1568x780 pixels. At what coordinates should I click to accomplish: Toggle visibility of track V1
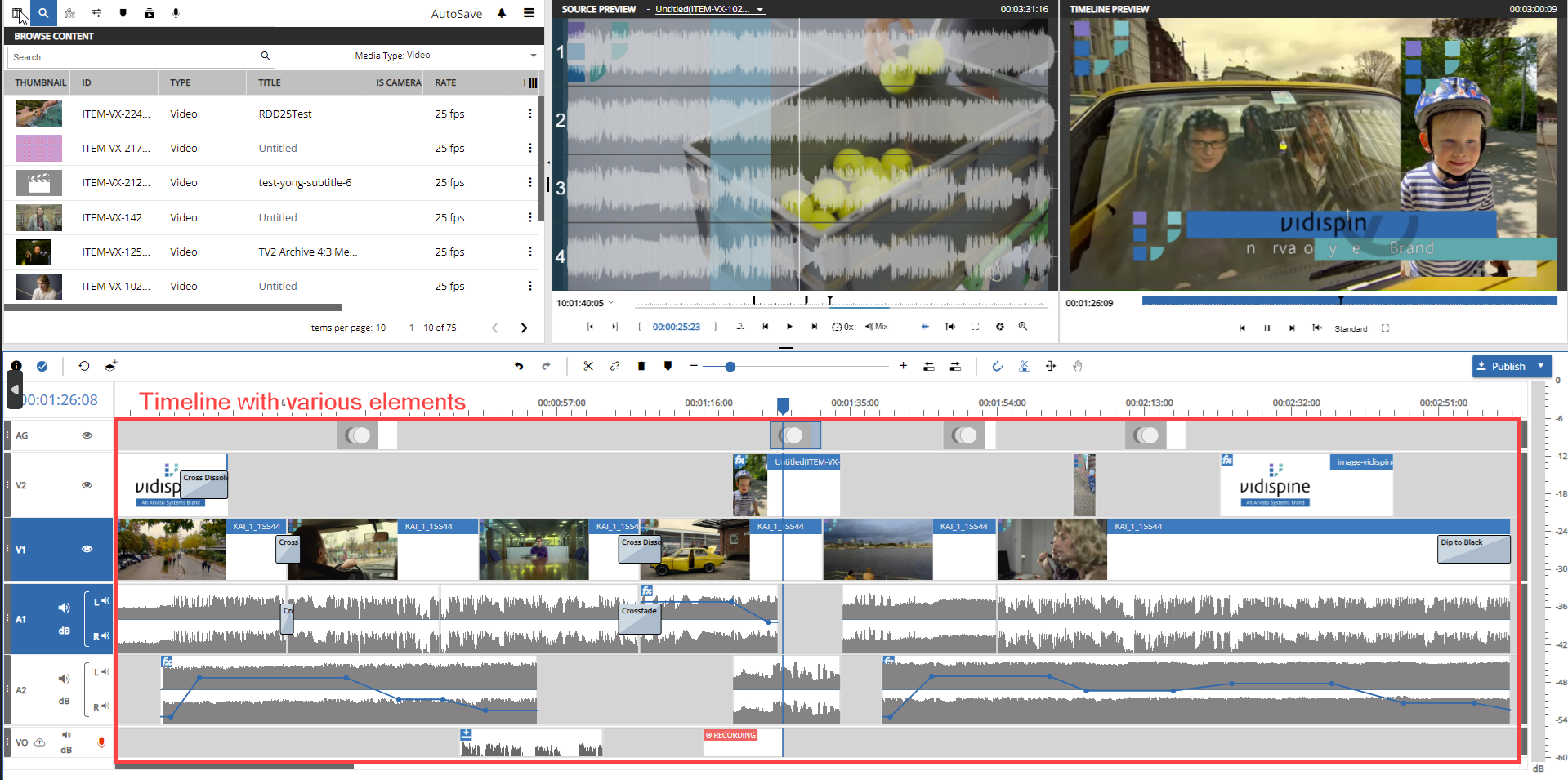pos(87,549)
